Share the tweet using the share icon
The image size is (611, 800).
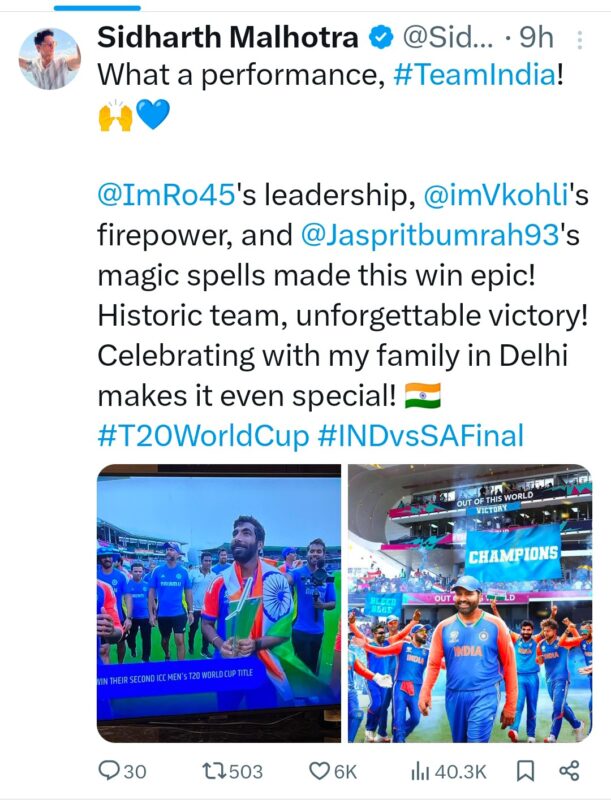569,771
